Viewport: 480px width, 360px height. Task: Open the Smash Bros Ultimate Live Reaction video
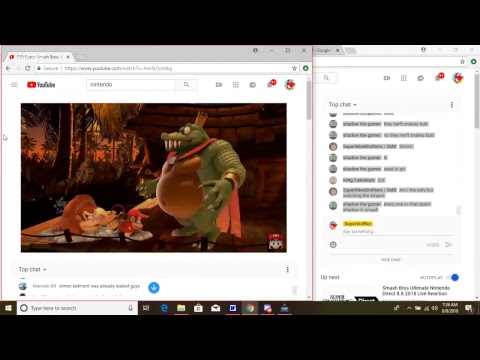[x=416, y=291]
